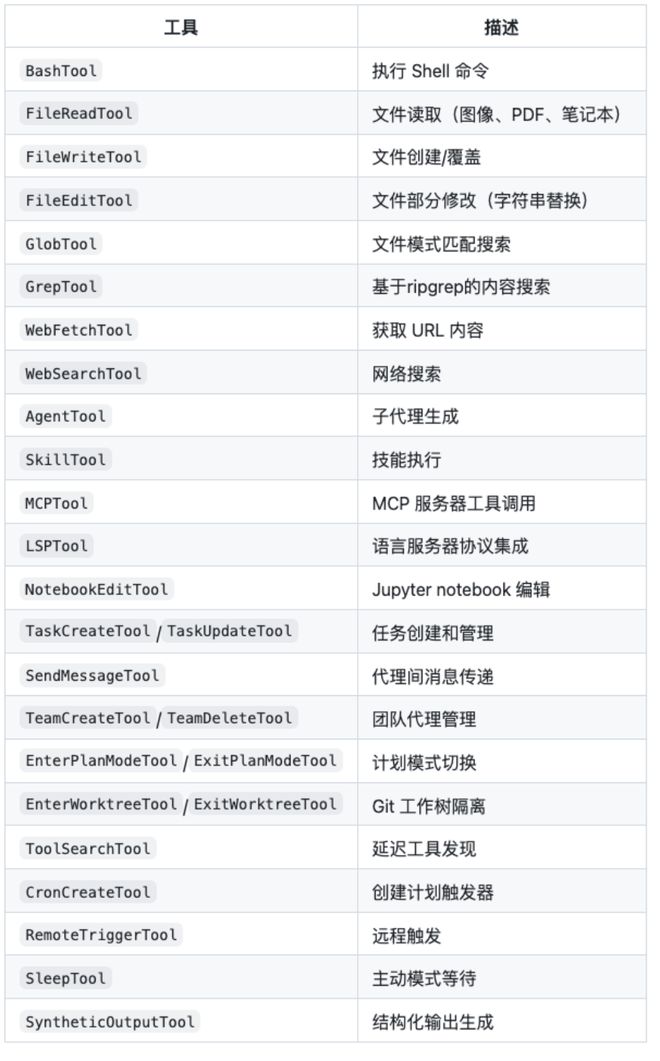Click the Jupyter notebook 编辑 description cell

(461, 590)
